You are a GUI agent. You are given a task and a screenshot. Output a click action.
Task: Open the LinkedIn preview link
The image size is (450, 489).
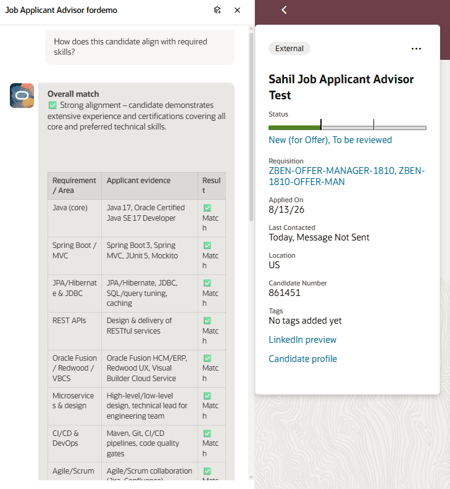302,340
